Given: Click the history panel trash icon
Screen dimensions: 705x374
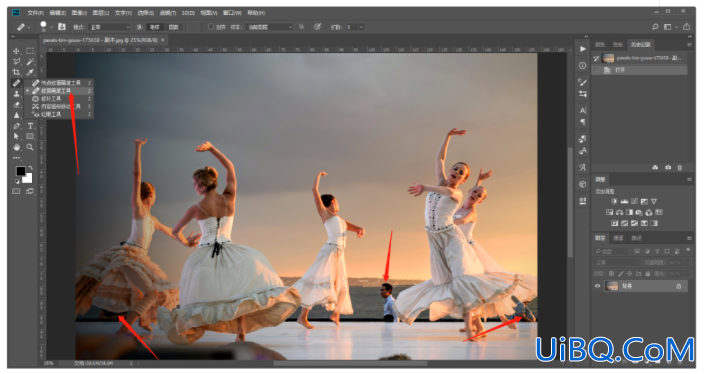Looking at the screenshot, I should pyautogui.click(x=680, y=167).
